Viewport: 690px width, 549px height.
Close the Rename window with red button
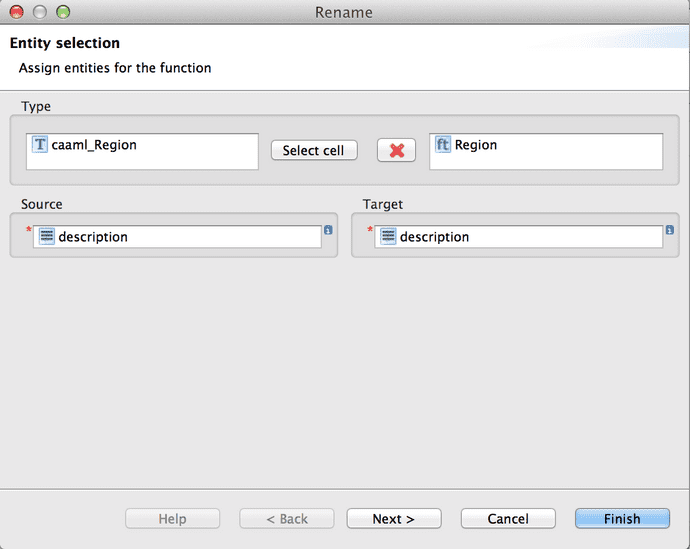pos(16,12)
